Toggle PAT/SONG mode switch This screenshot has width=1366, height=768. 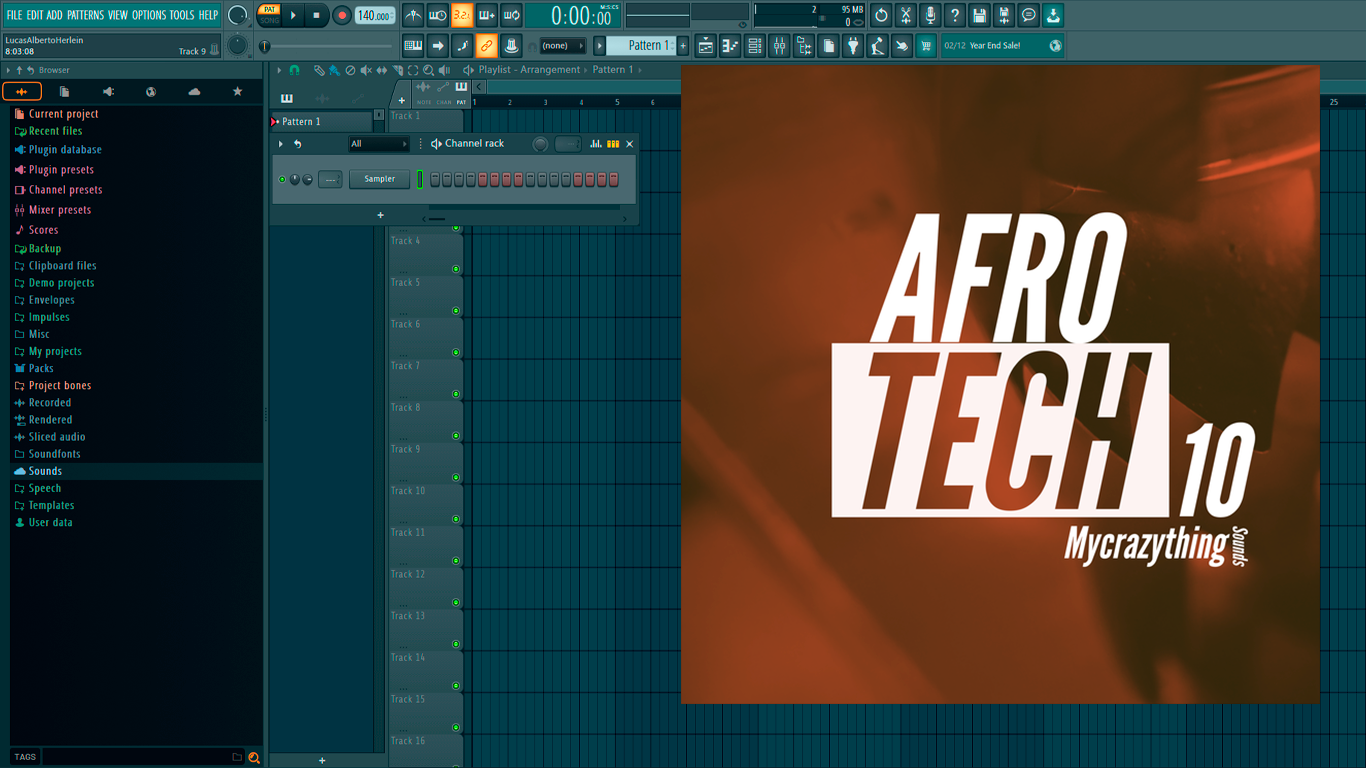[x=269, y=15]
